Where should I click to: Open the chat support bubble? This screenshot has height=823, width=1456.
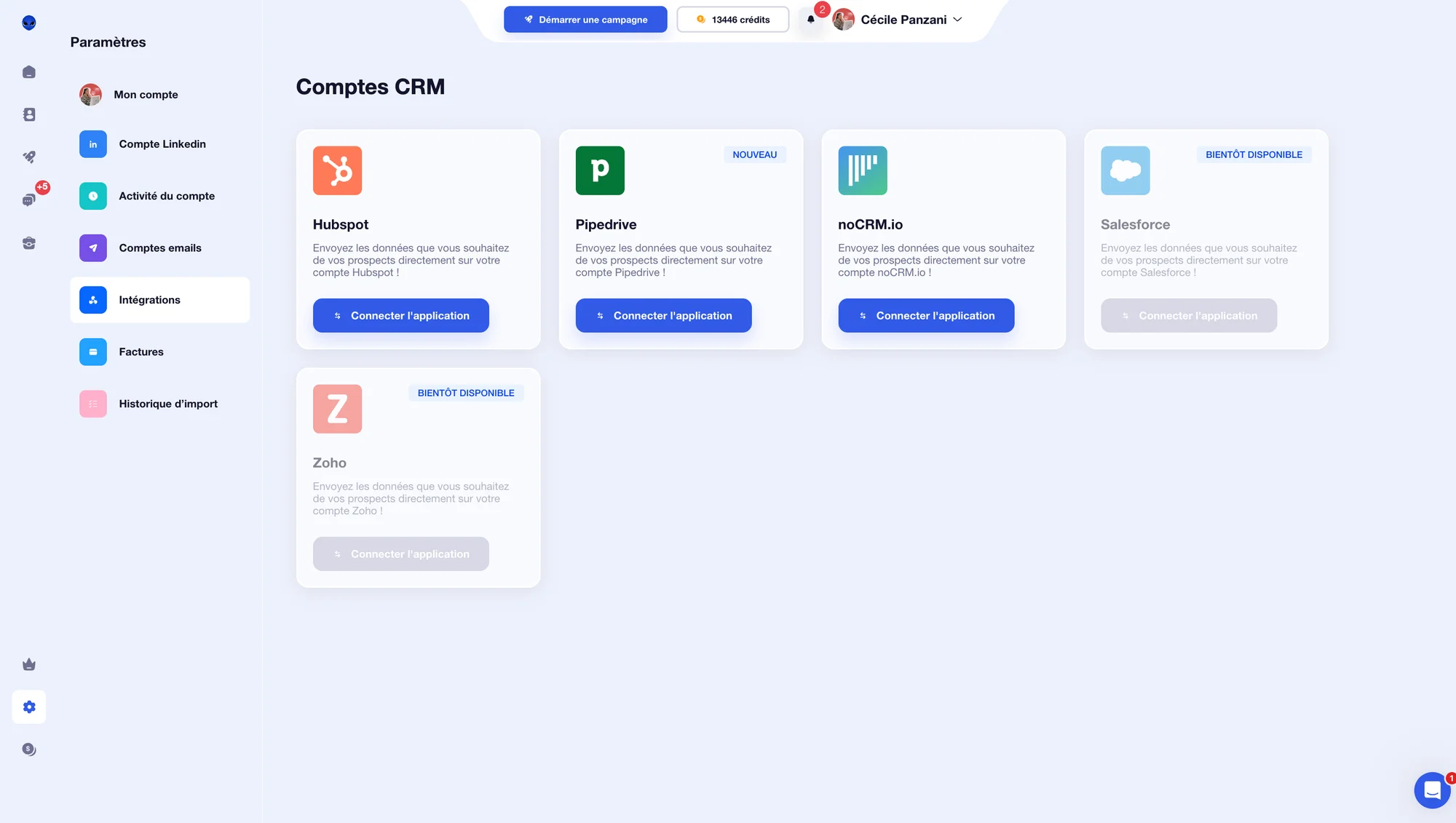pyautogui.click(x=1432, y=790)
